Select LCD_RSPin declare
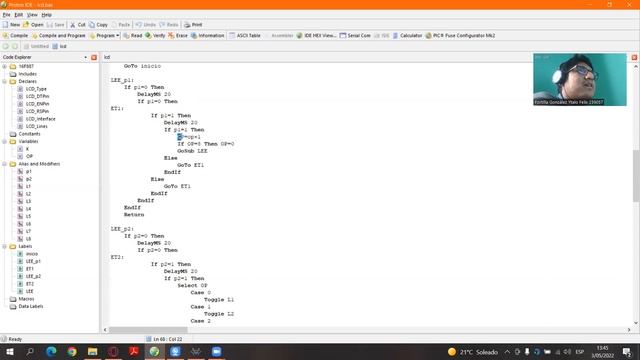This screenshot has height=360, width=640. click(37, 111)
